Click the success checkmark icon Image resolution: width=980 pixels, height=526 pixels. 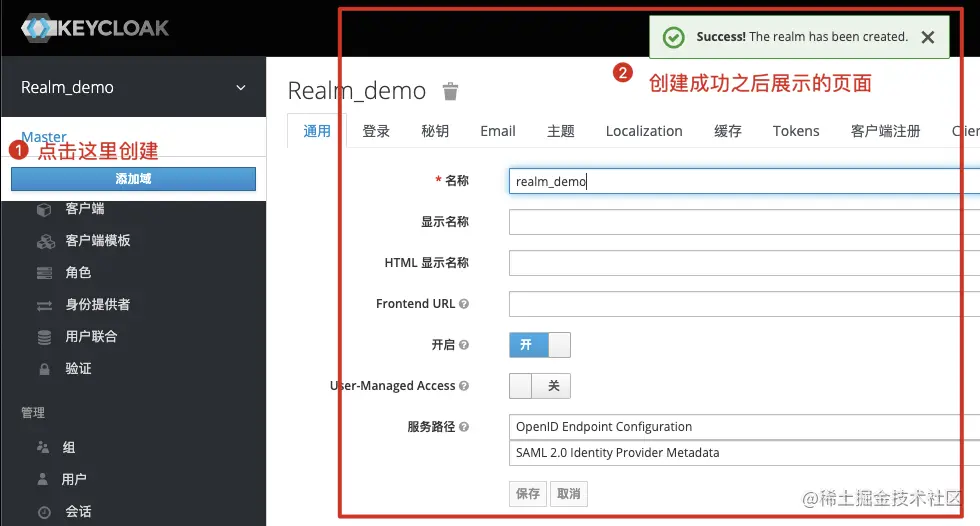[673, 37]
